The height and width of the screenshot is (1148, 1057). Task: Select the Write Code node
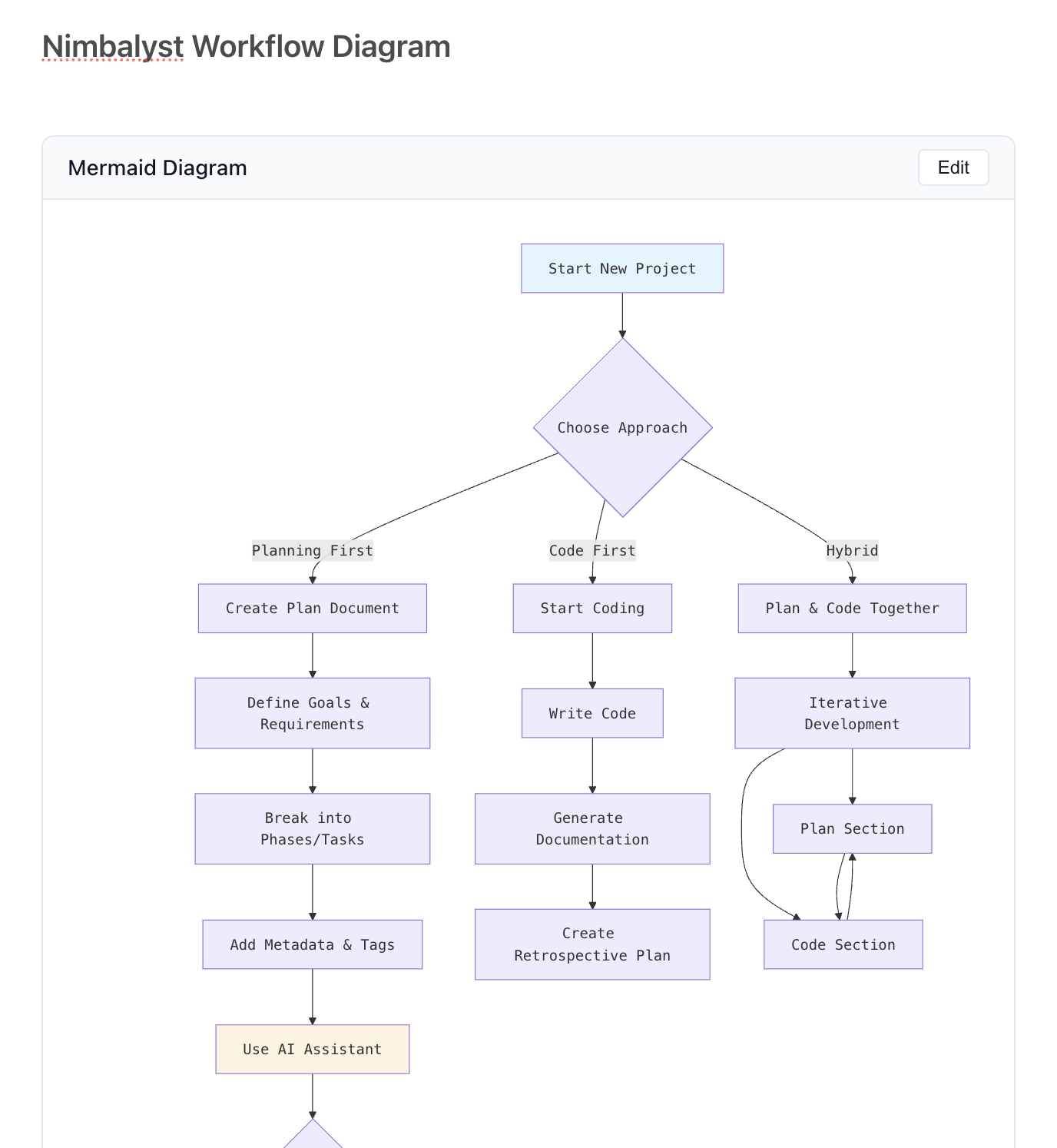[x=591, y=713]
